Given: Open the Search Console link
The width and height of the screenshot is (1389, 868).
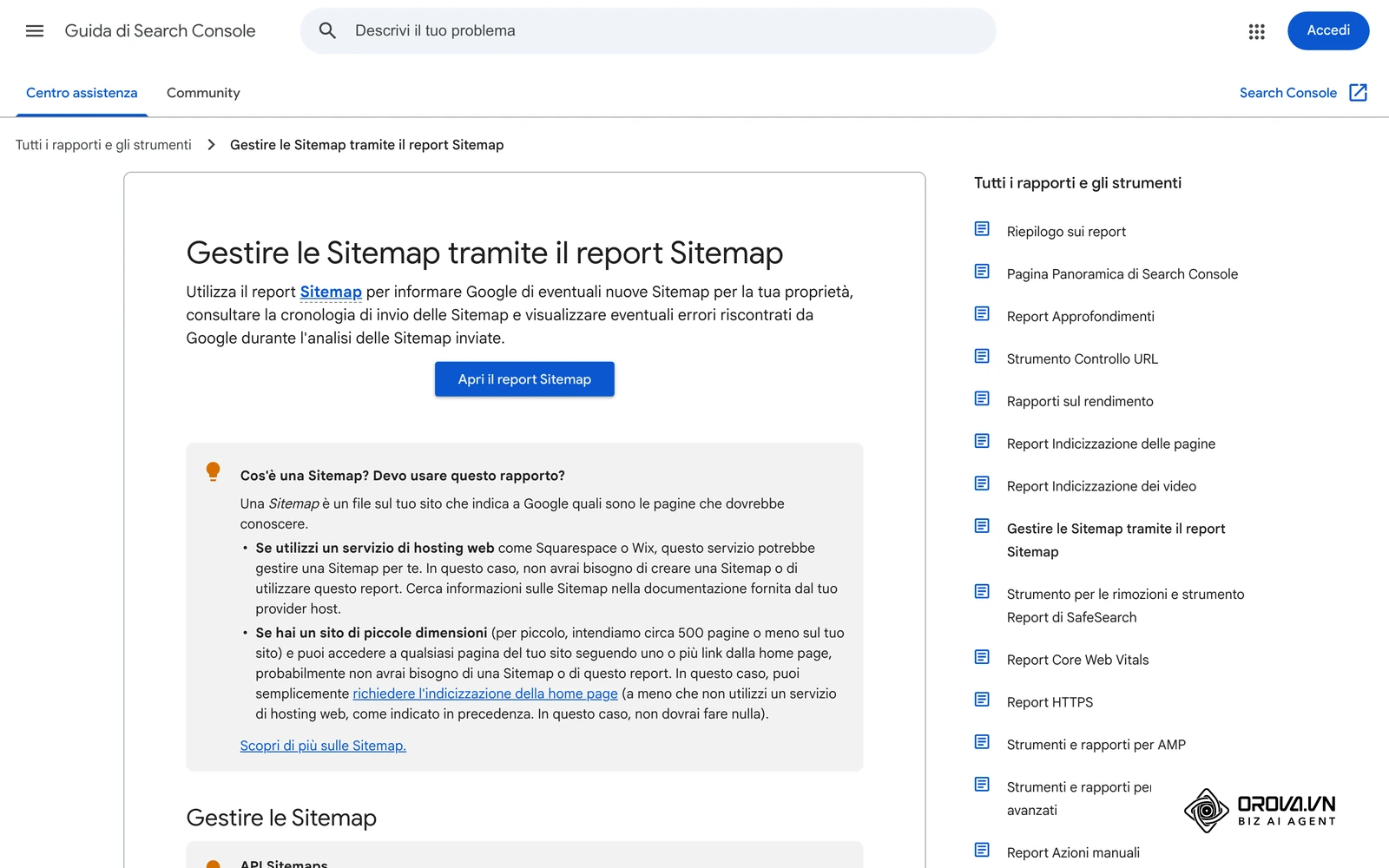Looking at the screenshot, I should [1287, 93].
